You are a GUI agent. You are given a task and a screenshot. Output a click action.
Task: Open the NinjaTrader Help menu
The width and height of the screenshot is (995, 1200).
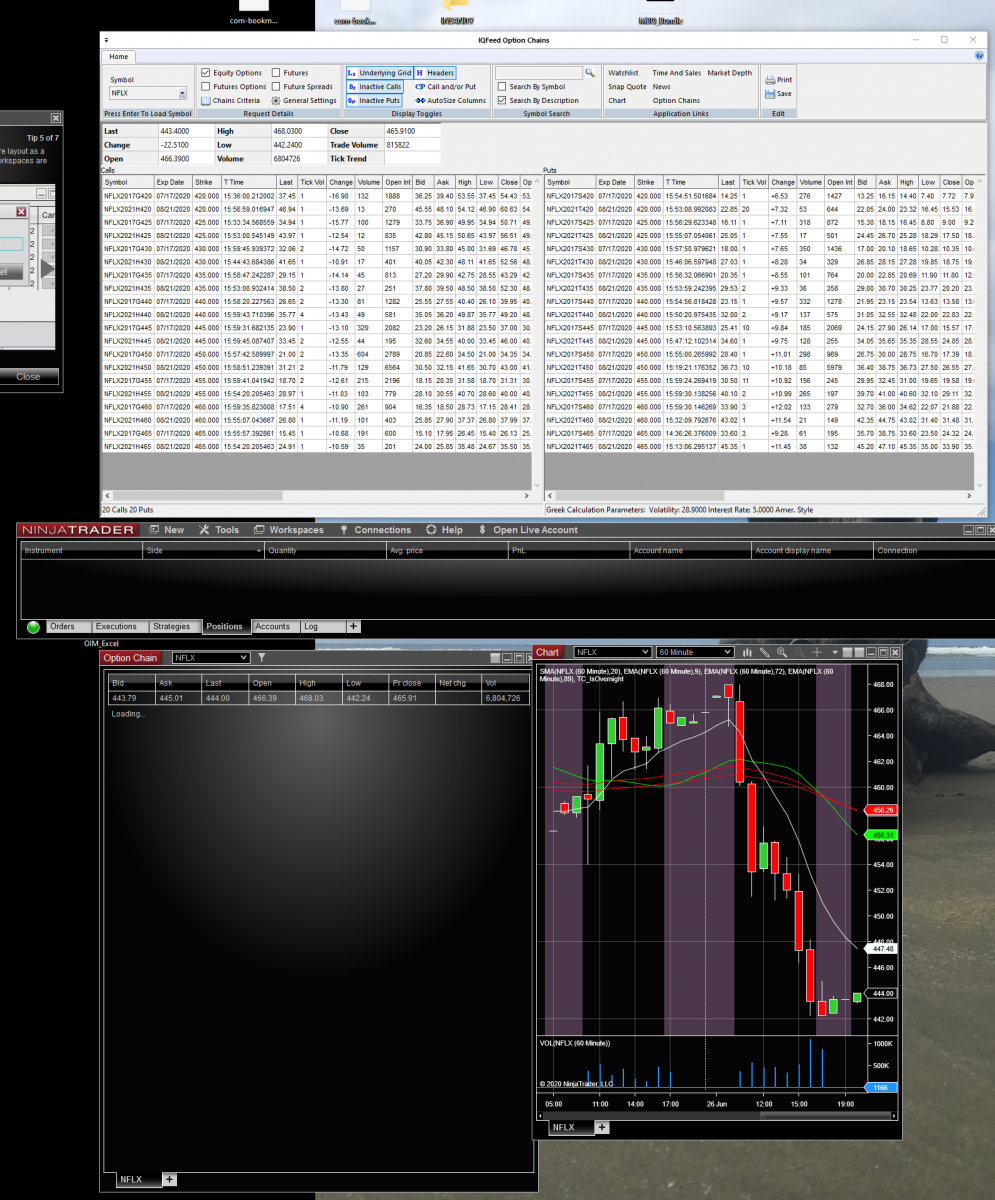[x=444, y=530]
